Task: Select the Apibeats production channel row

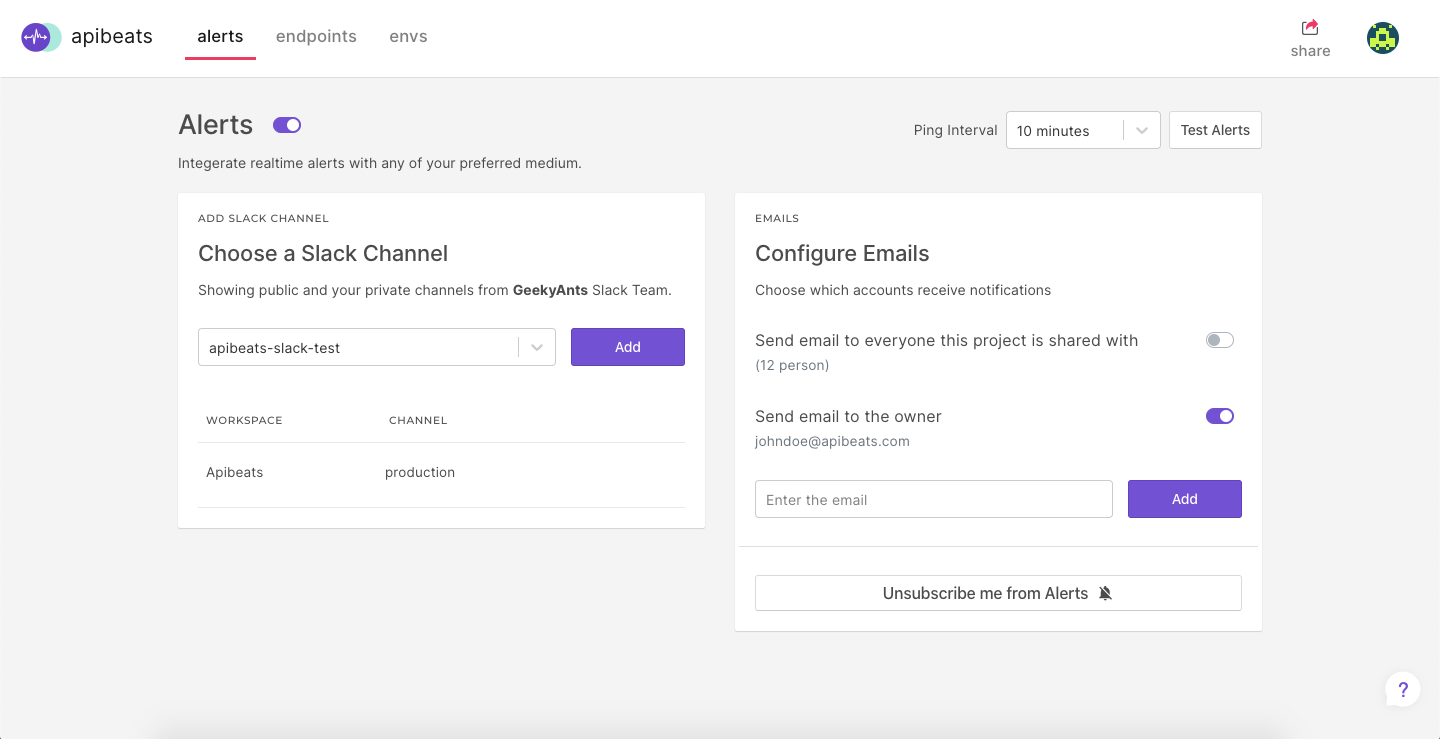Action: [440, 473]
